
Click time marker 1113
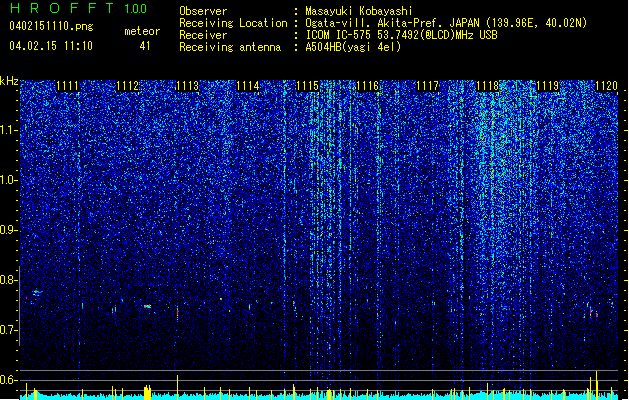(188, 86)
